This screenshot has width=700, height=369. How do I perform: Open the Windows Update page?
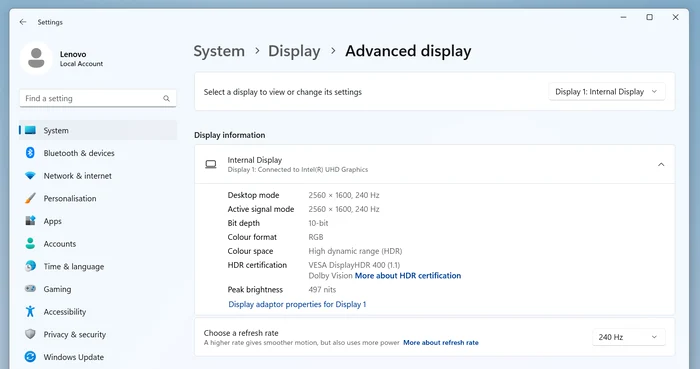(x=98, y=357)
